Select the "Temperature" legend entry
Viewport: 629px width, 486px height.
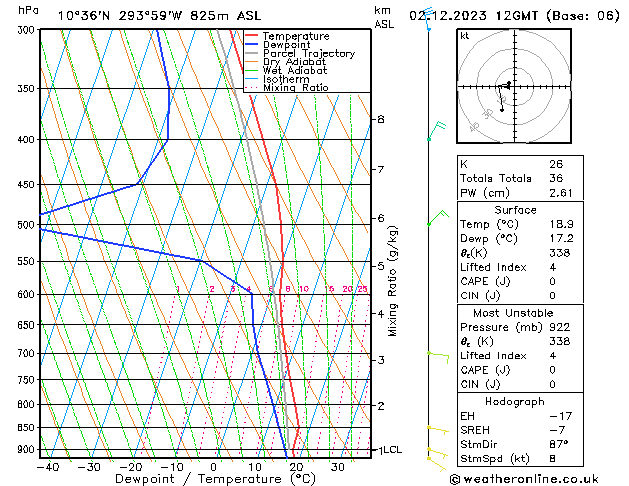(x=296, y=36)
